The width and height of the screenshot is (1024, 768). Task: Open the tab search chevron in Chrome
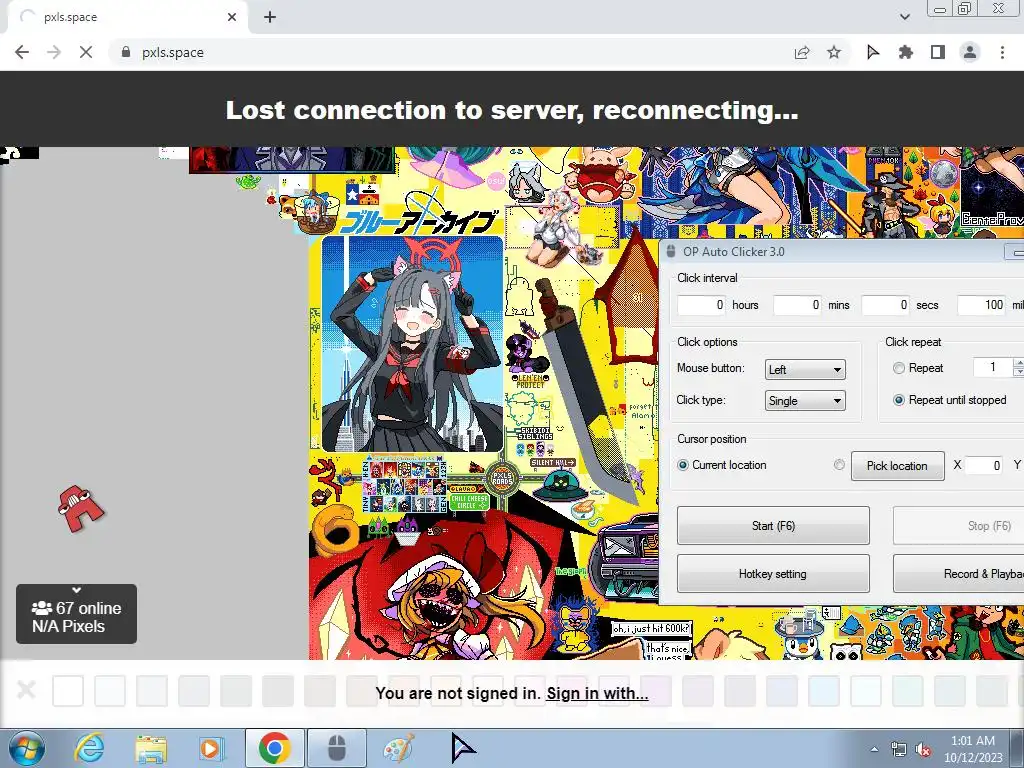[x=904, y=17]
